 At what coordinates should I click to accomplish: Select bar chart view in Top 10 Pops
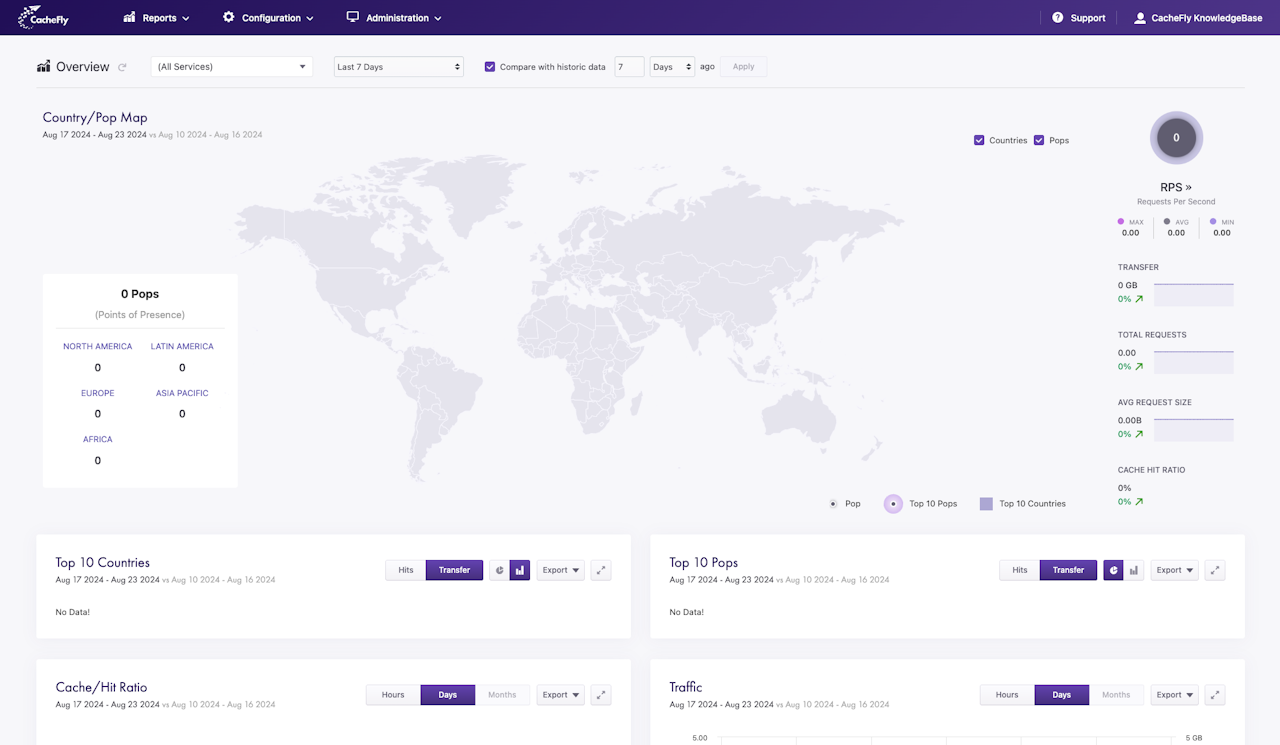pos(1134,570)
